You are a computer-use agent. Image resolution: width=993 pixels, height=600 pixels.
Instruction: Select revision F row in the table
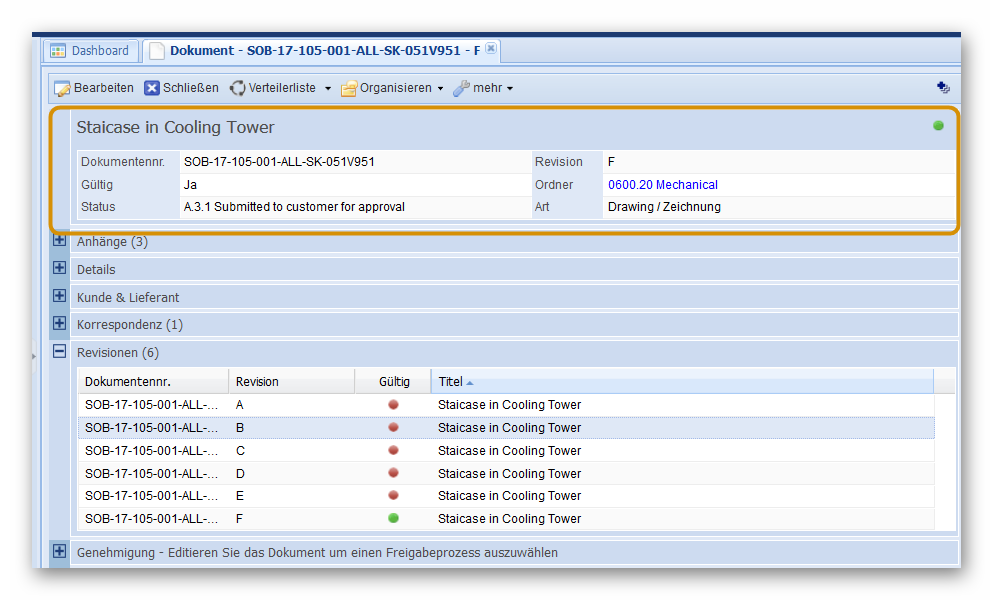[505, 518]
